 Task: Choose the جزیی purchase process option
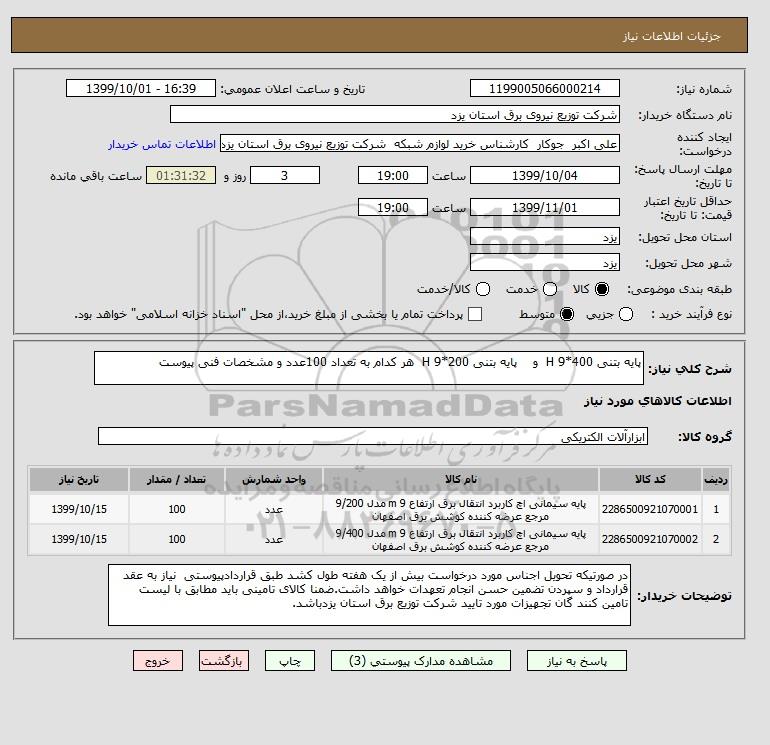pyautogui.click(x=626, y=314)
